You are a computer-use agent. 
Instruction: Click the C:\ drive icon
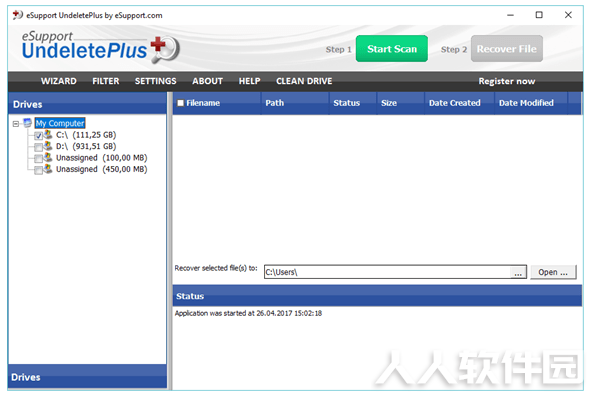[x=48, y=134]
